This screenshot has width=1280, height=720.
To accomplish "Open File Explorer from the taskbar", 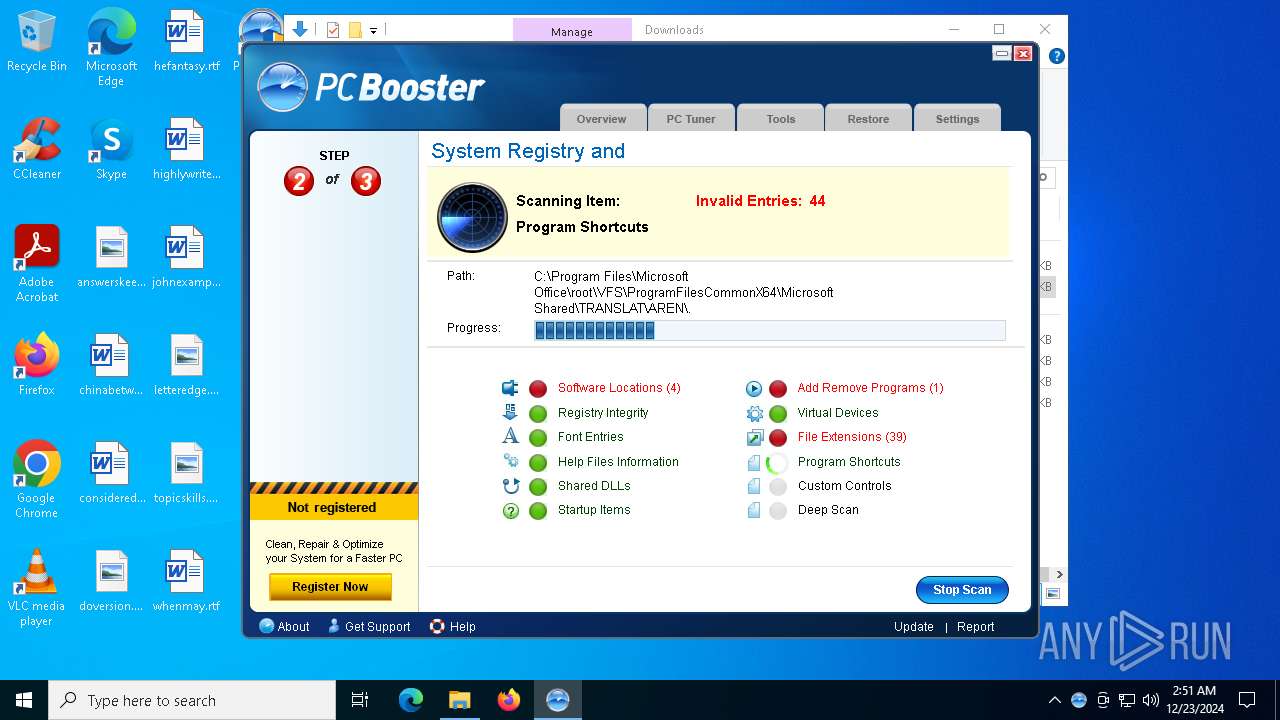I will point(459,700).
